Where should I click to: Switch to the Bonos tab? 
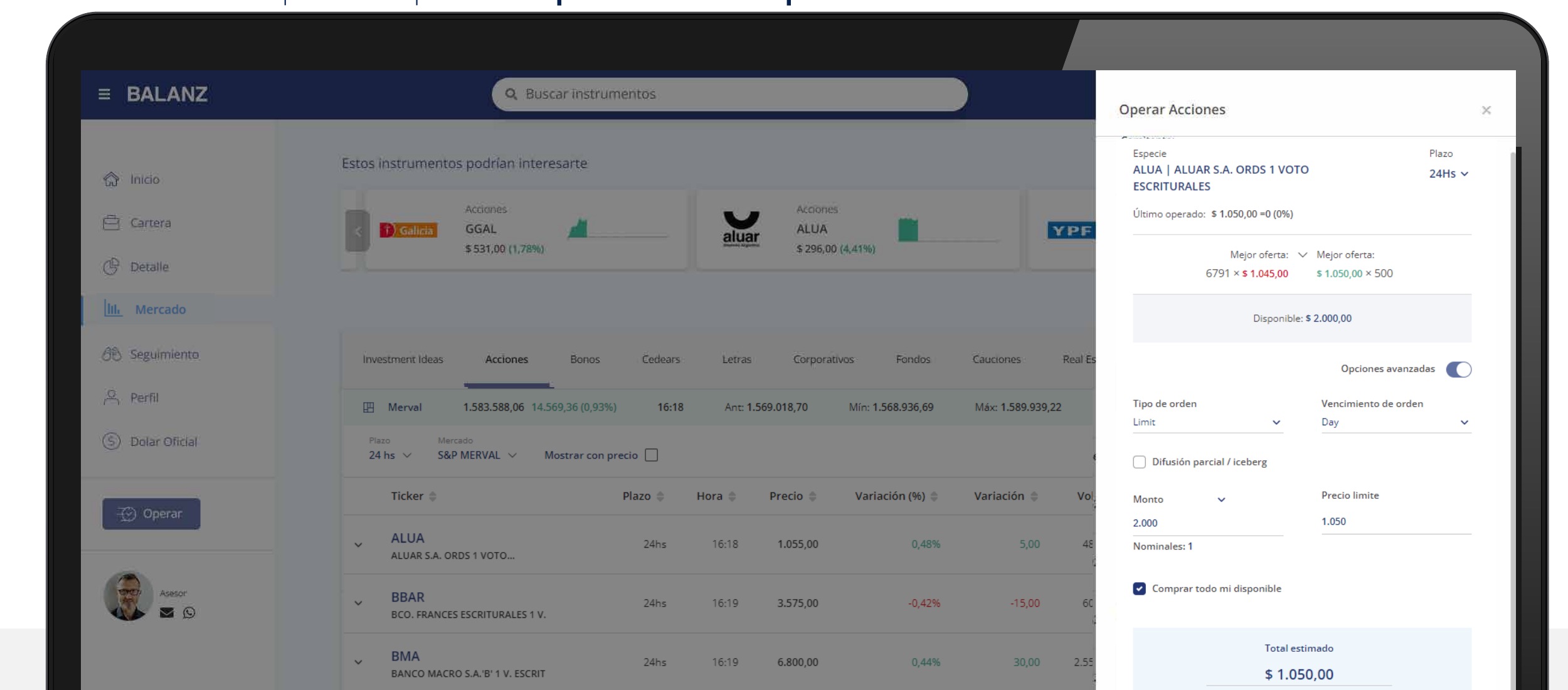[x=585, y=359]
